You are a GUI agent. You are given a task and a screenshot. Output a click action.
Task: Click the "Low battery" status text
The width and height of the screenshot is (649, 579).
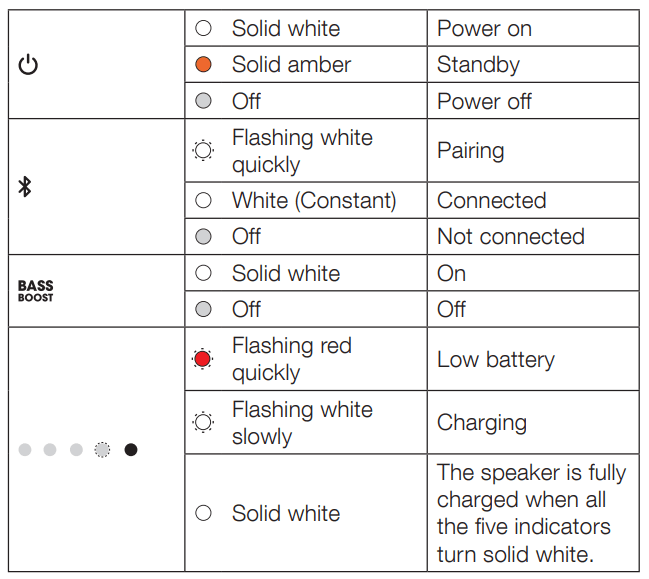coord(495,360)
